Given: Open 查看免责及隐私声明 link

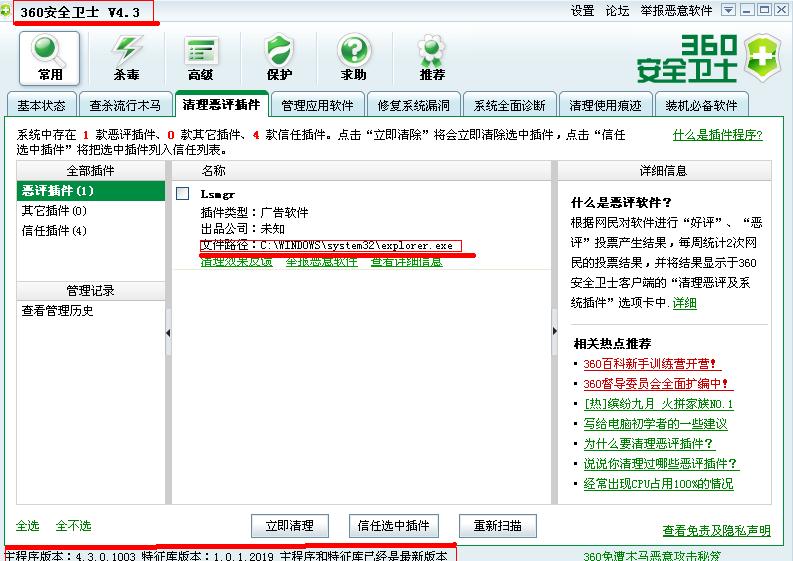Looking at the screenshot, I should pyautogui.click(x=717, y=531).
